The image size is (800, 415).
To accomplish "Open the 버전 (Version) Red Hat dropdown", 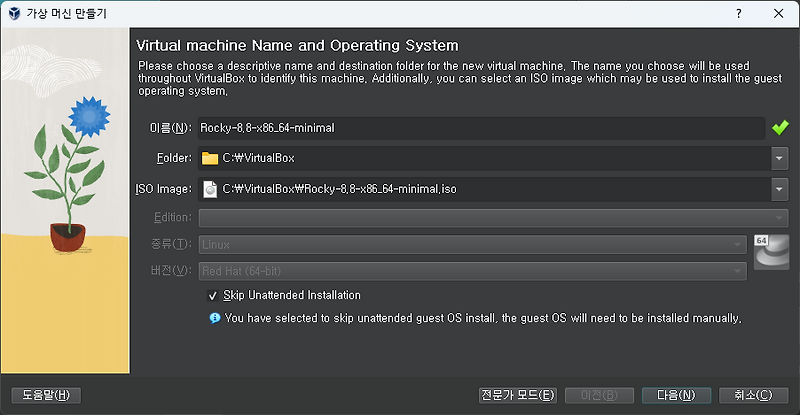I will (472, 270).
